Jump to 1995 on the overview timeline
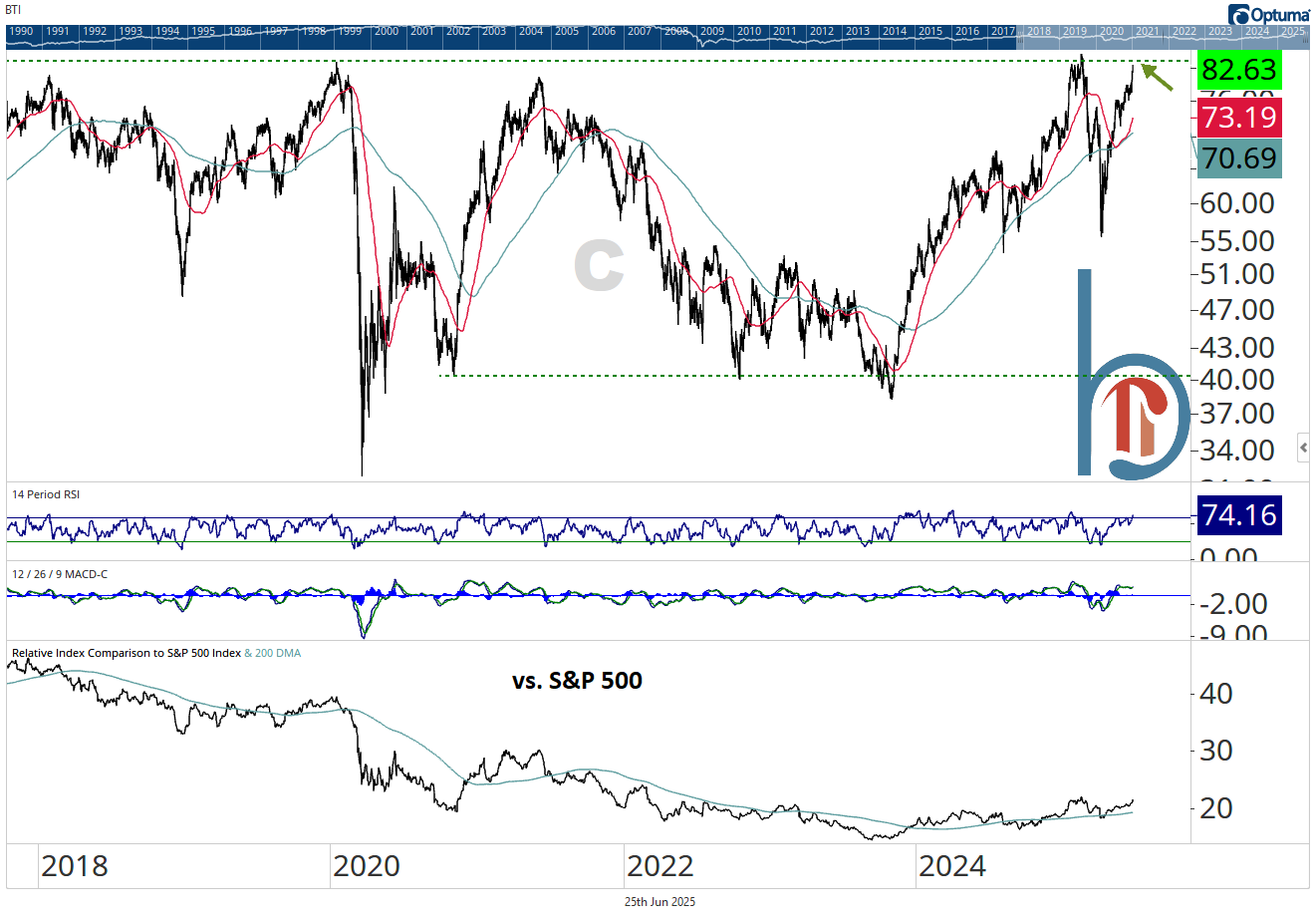The image size is (1316, 921). (203, 31)
